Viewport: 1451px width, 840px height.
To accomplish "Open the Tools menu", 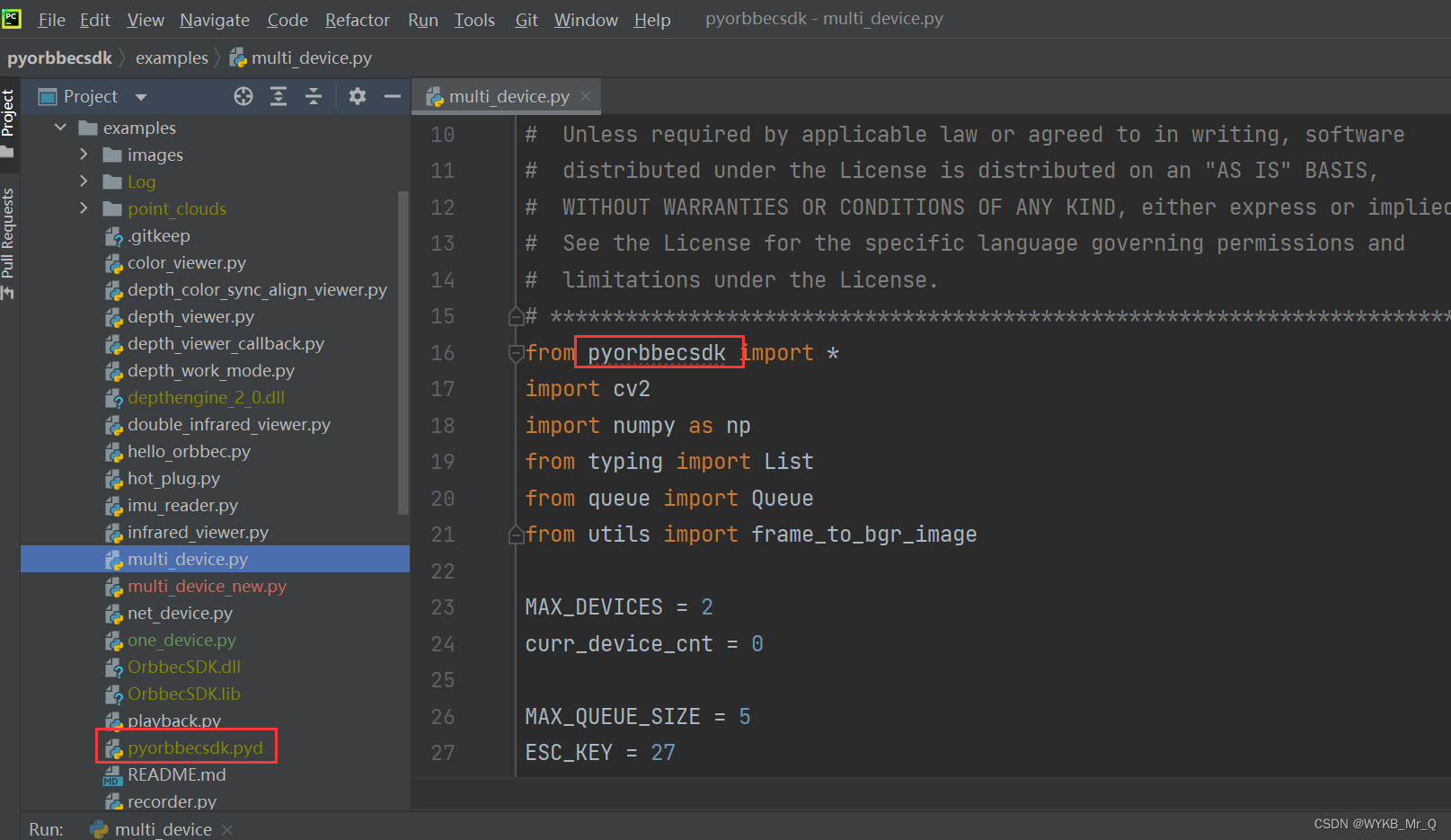I will (474, 20).
